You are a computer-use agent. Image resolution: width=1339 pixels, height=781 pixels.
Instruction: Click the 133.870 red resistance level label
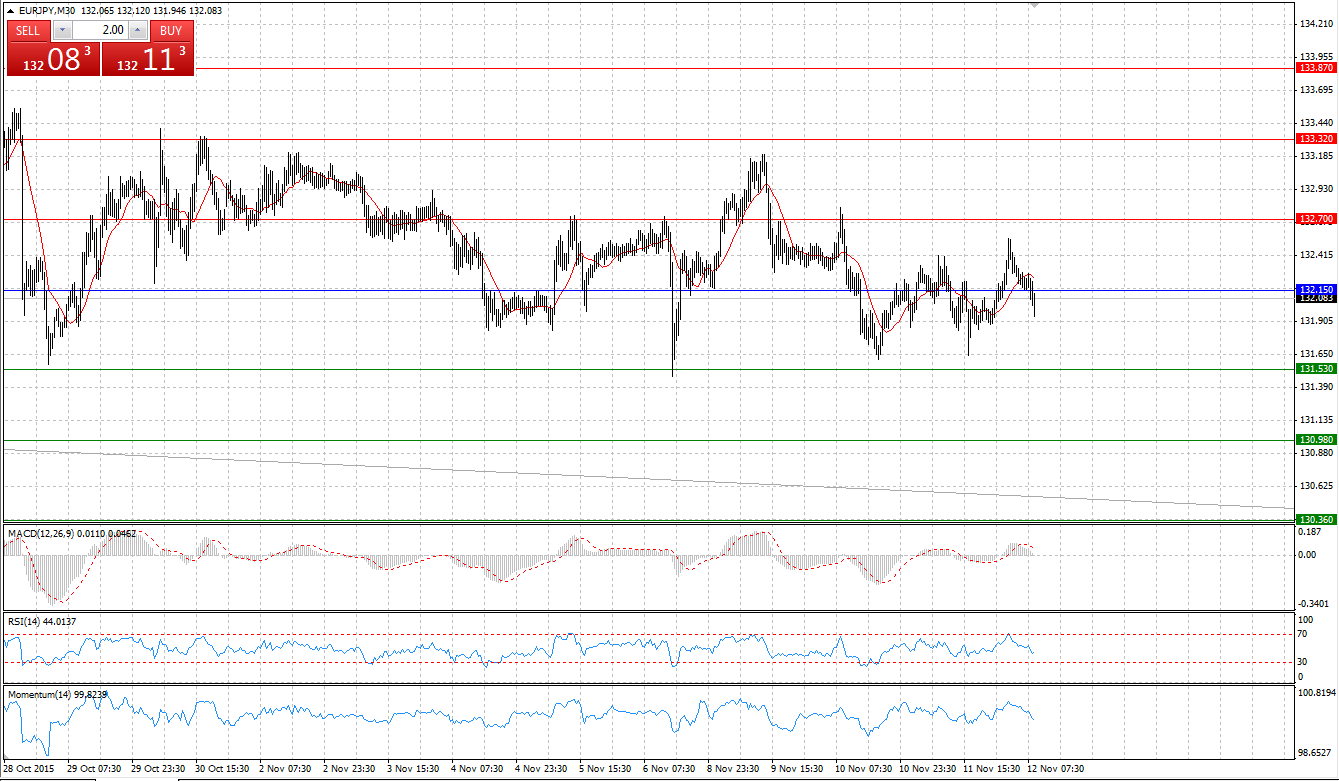pos(1315,68)
